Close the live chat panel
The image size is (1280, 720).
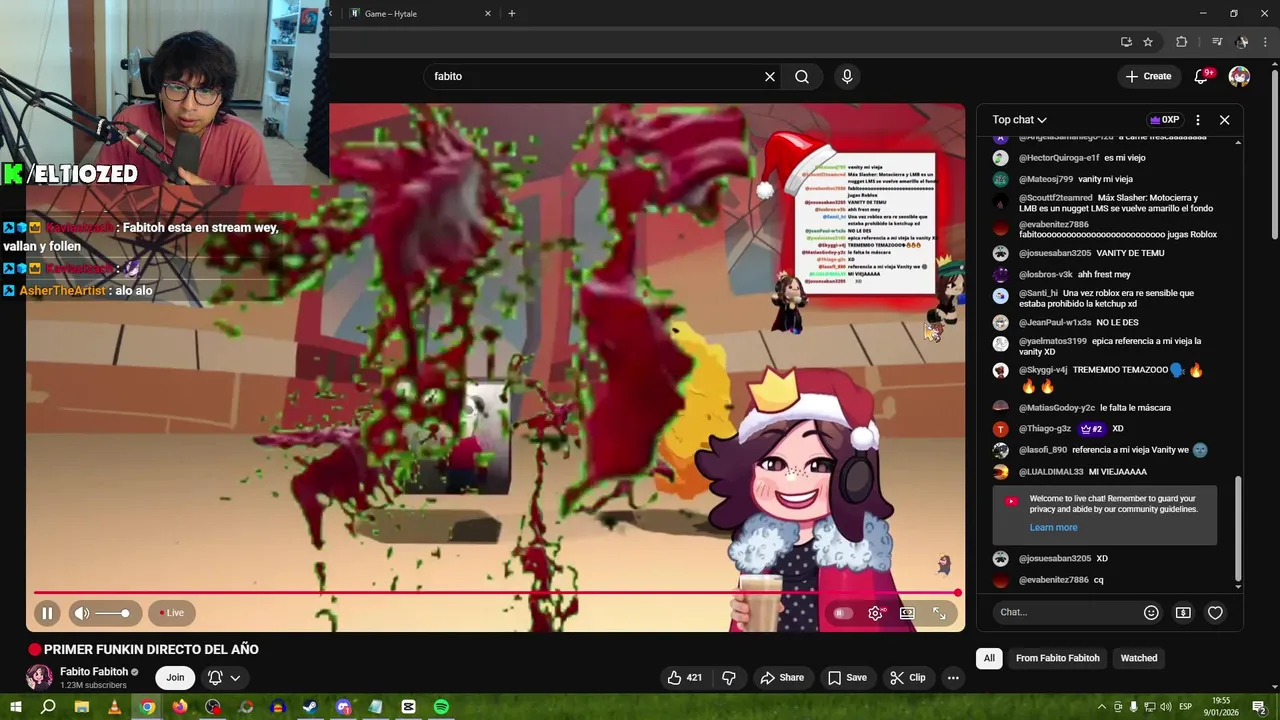1224,120
